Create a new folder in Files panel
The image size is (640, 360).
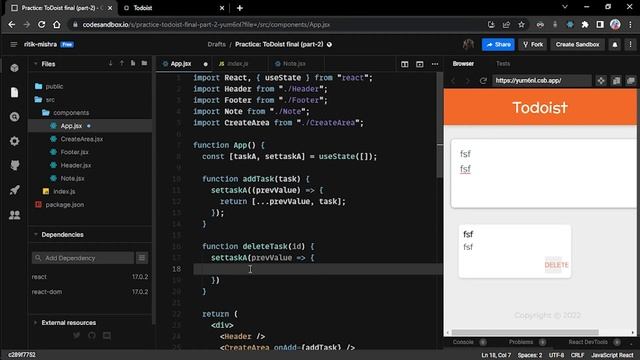coord(144,64)
